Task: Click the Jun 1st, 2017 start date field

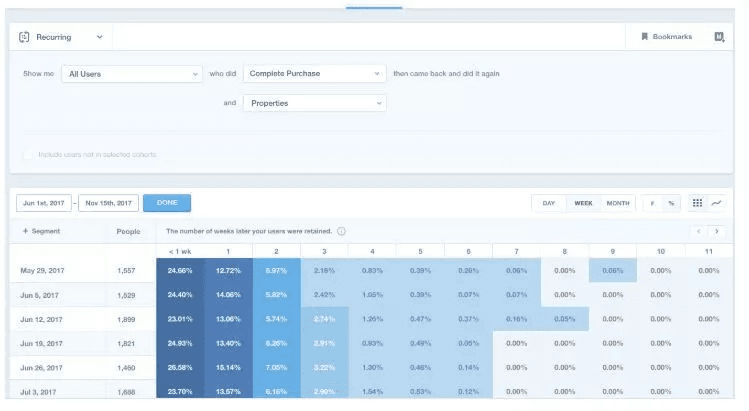Action: (x=43, y=203)
